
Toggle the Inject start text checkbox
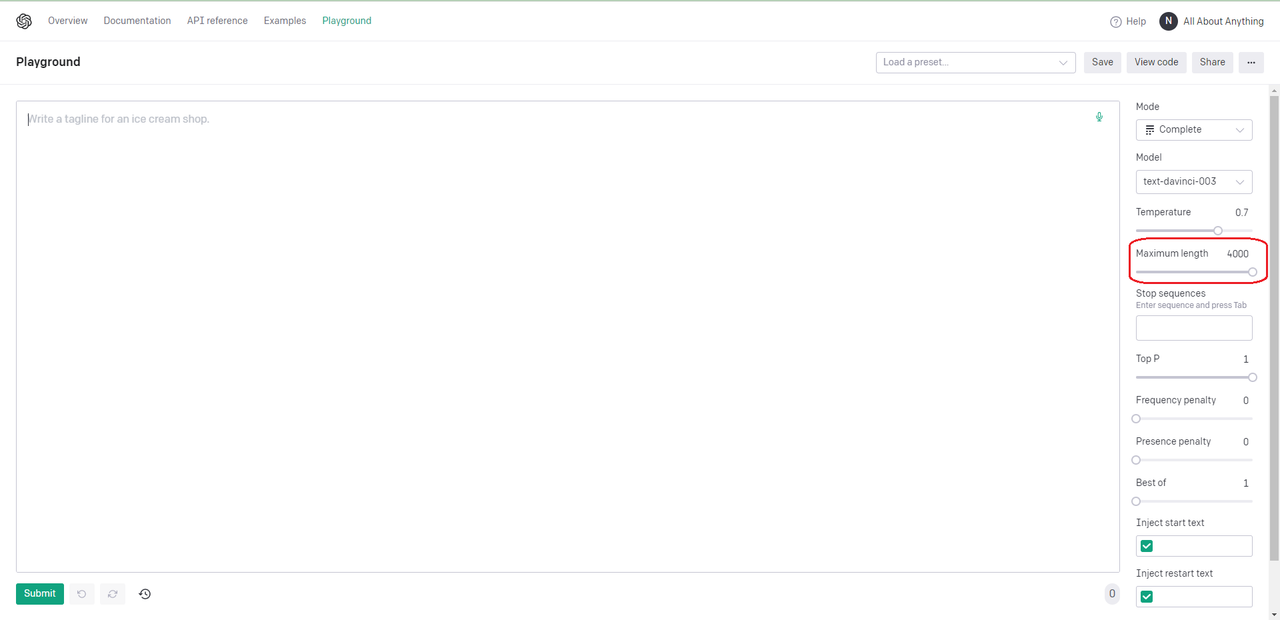pos(1147,546)
